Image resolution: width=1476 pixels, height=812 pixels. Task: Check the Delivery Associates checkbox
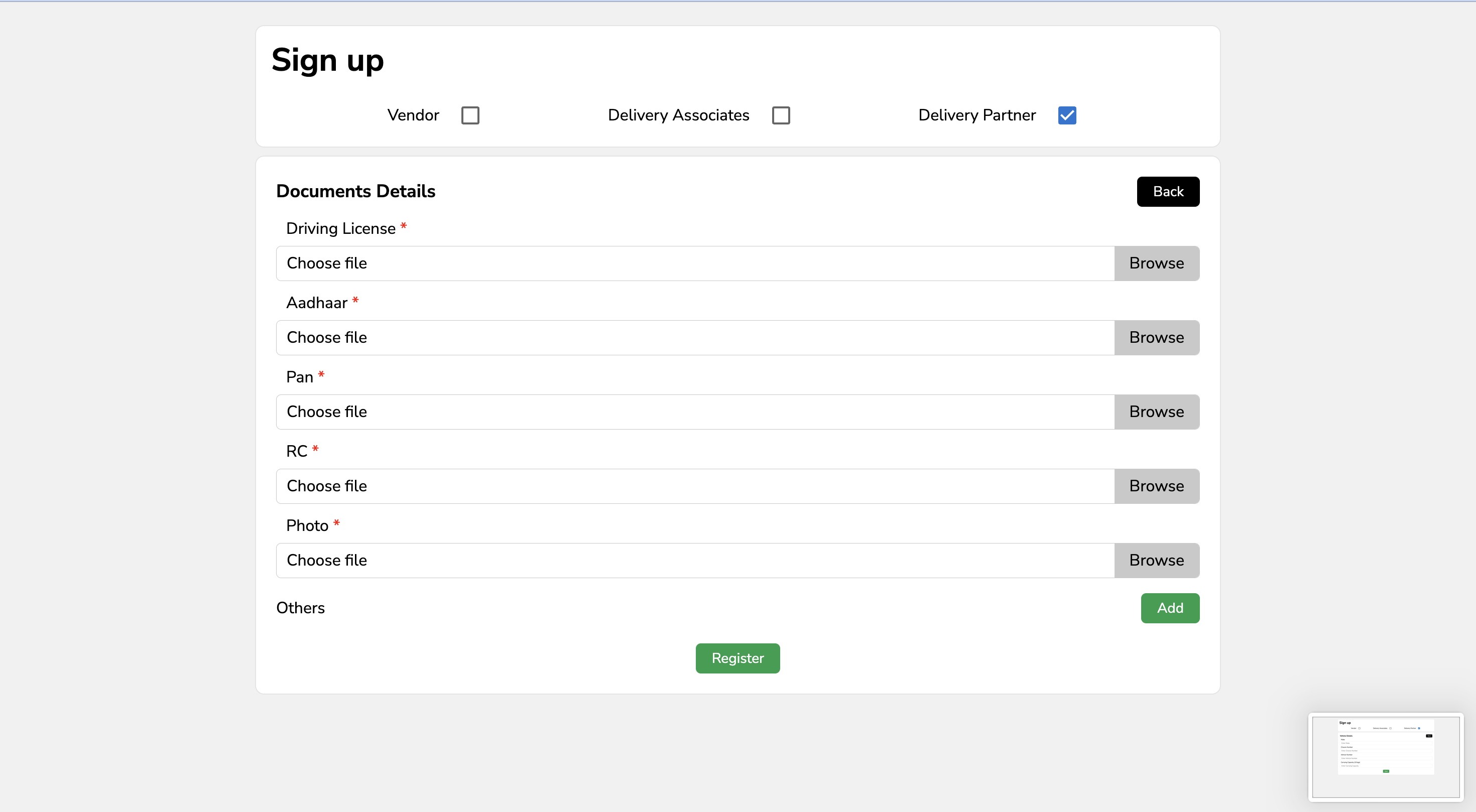coord(780,115)
